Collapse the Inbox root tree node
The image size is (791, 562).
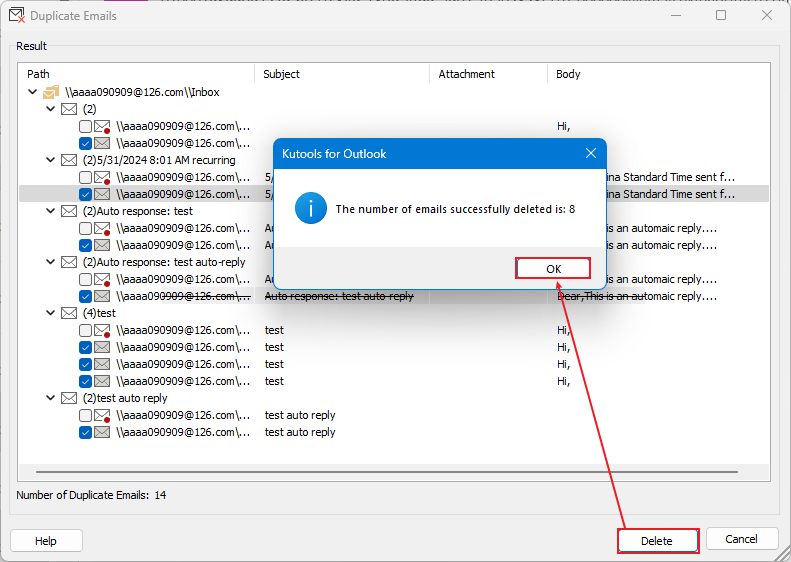(33, 92)
